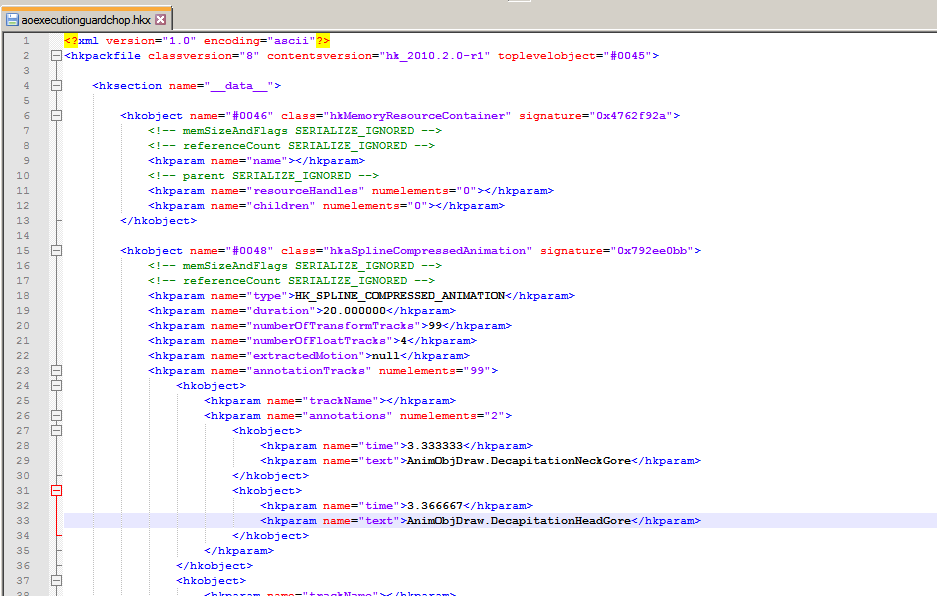Close the aoexecutionguardchop.hkx tab
The width and height of the screenshot is (937, 596).
161,20
